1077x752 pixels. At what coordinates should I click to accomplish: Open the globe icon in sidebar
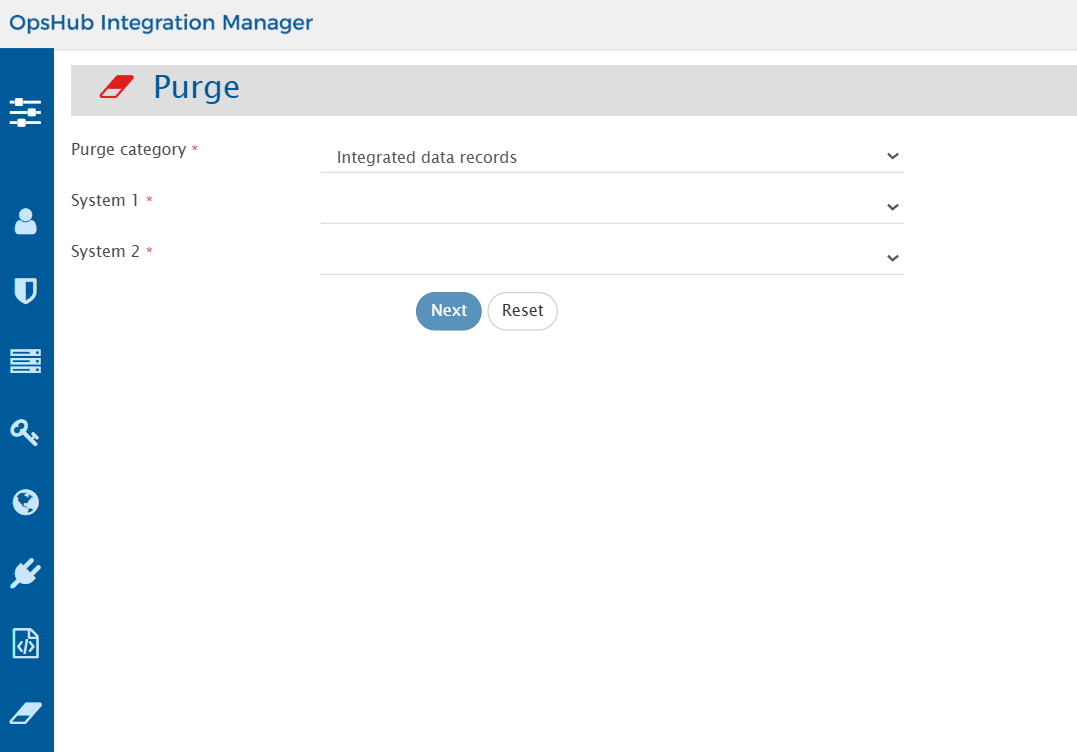point(26,502)
